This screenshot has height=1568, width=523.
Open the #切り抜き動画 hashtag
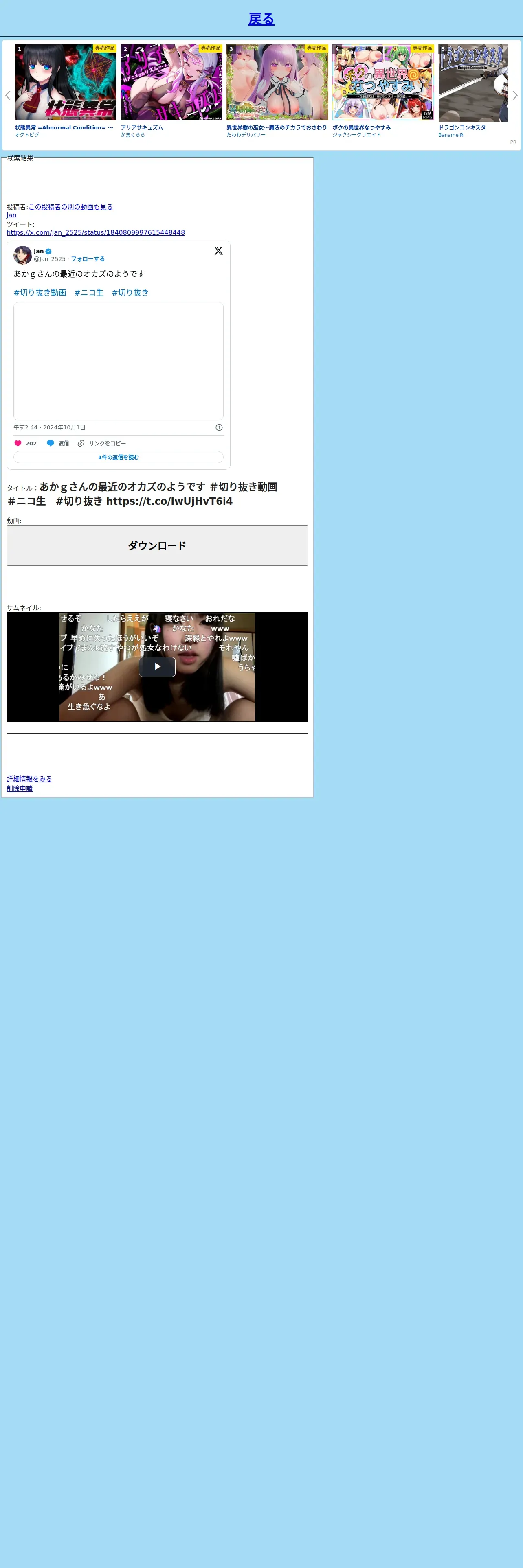tap(40, 293)
